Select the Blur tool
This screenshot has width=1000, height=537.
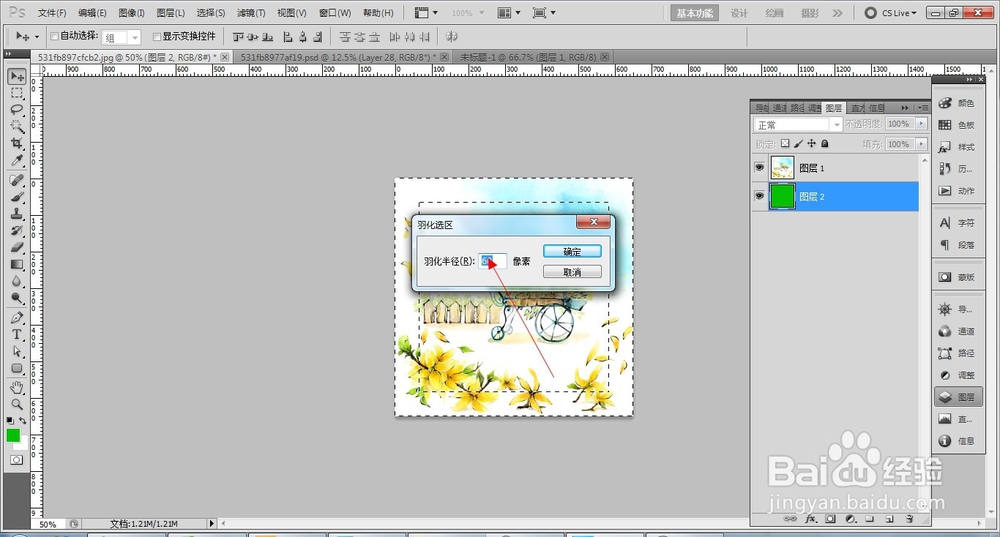click(x=17, y=281)
